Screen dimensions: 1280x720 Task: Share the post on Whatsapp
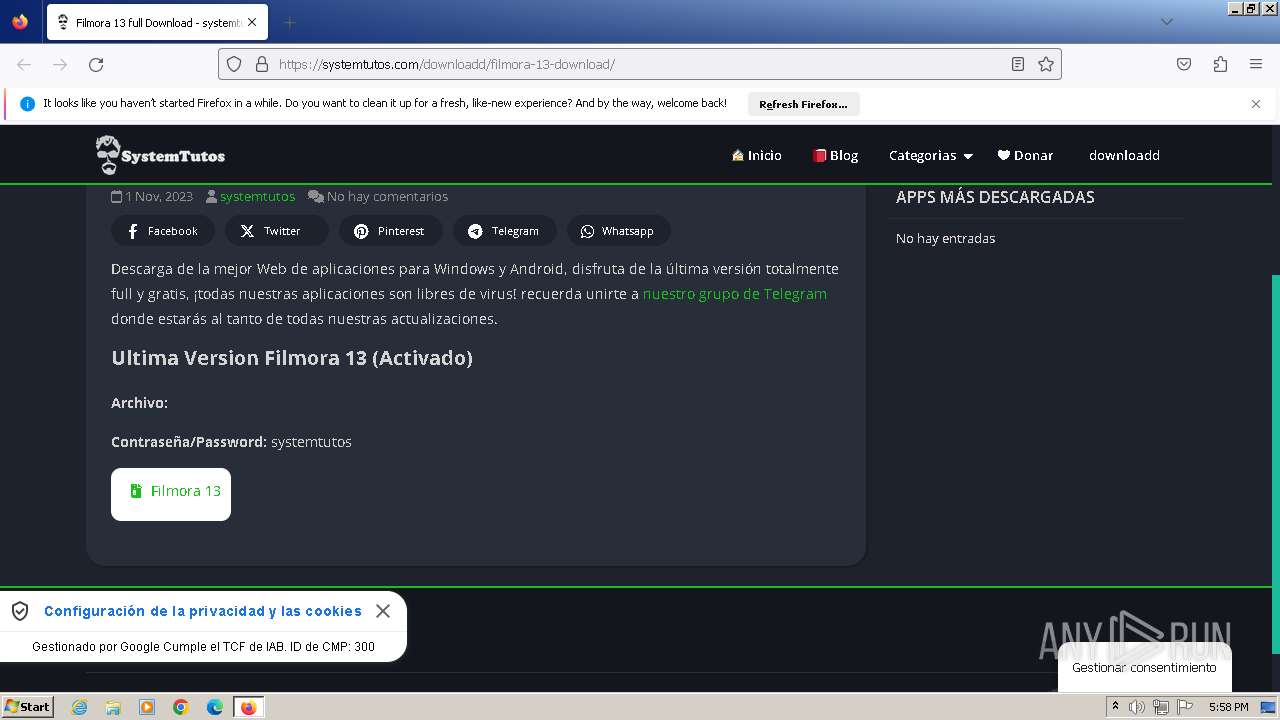pos(619,231)
